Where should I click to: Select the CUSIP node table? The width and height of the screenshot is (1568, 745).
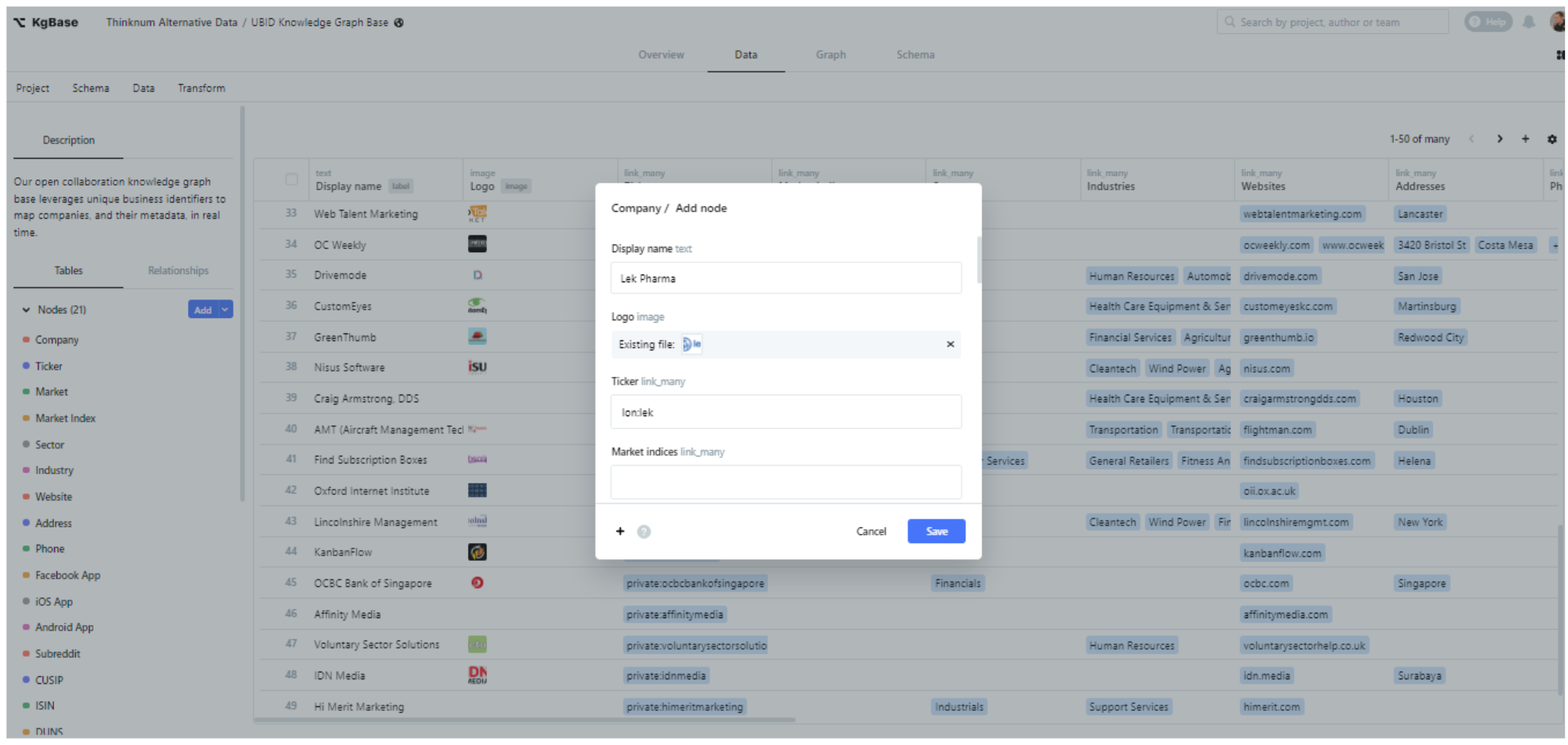49,680
